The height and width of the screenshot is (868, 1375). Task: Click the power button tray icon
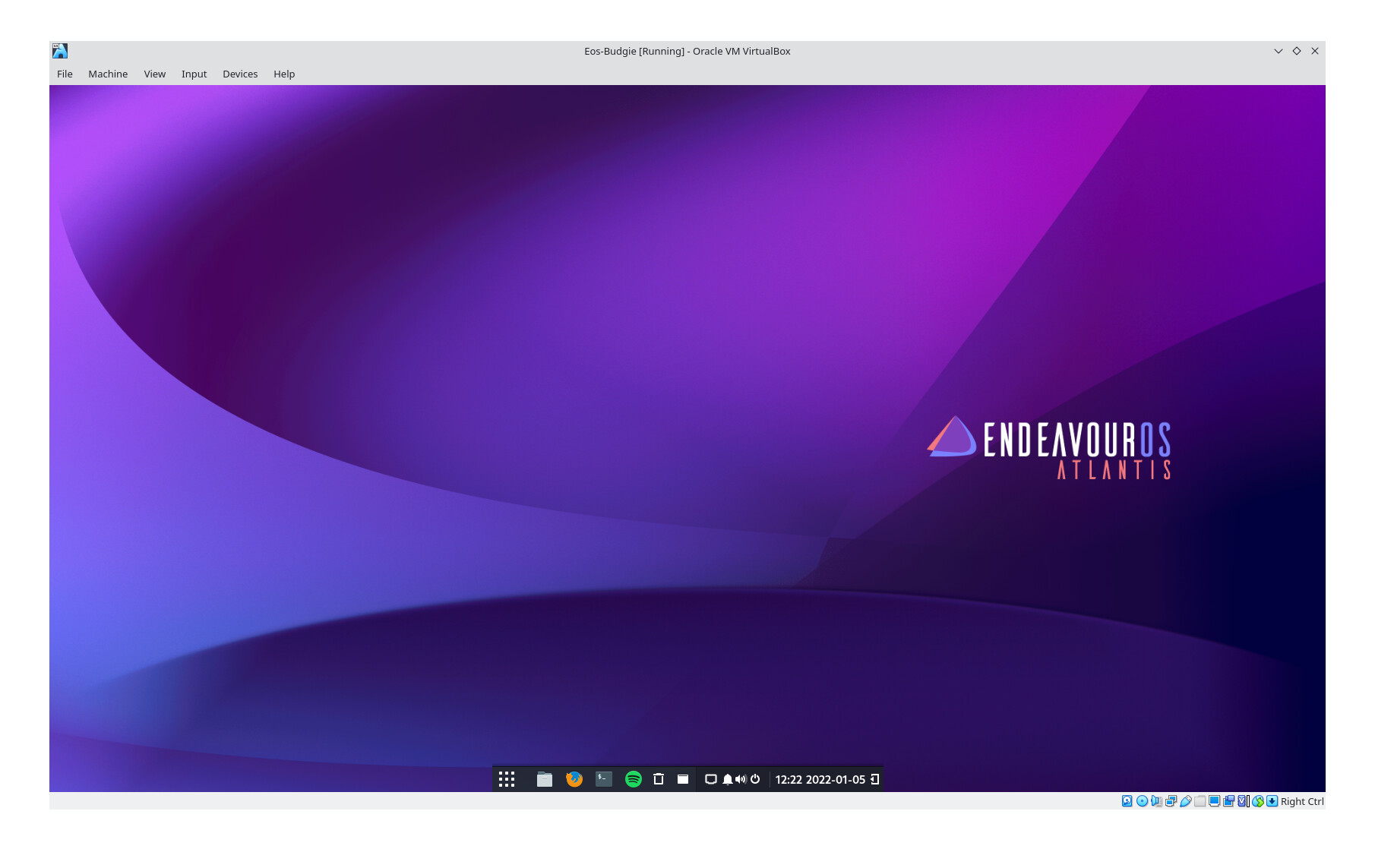(x=755, y=779)
